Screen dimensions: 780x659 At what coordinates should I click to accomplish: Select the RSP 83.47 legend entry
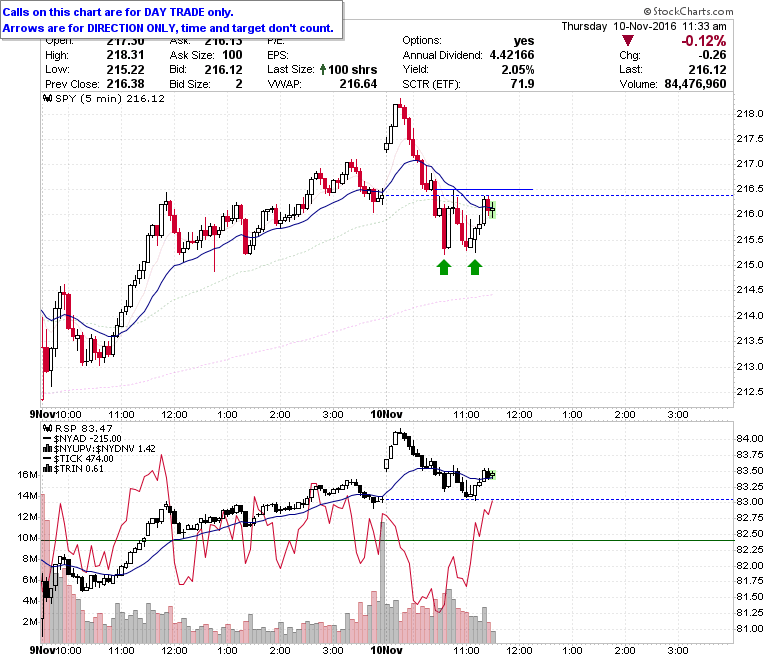[84, 428]
